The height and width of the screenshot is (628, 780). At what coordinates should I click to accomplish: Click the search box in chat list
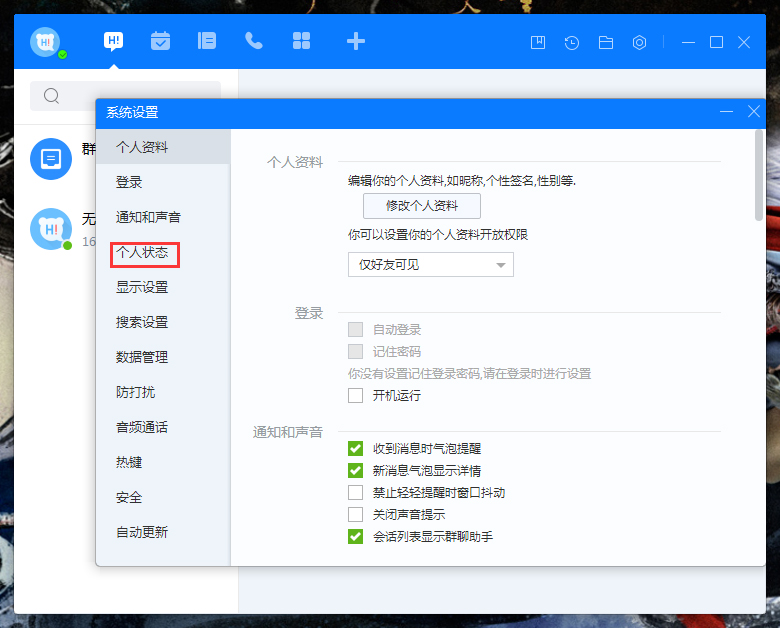pos(127,96)
